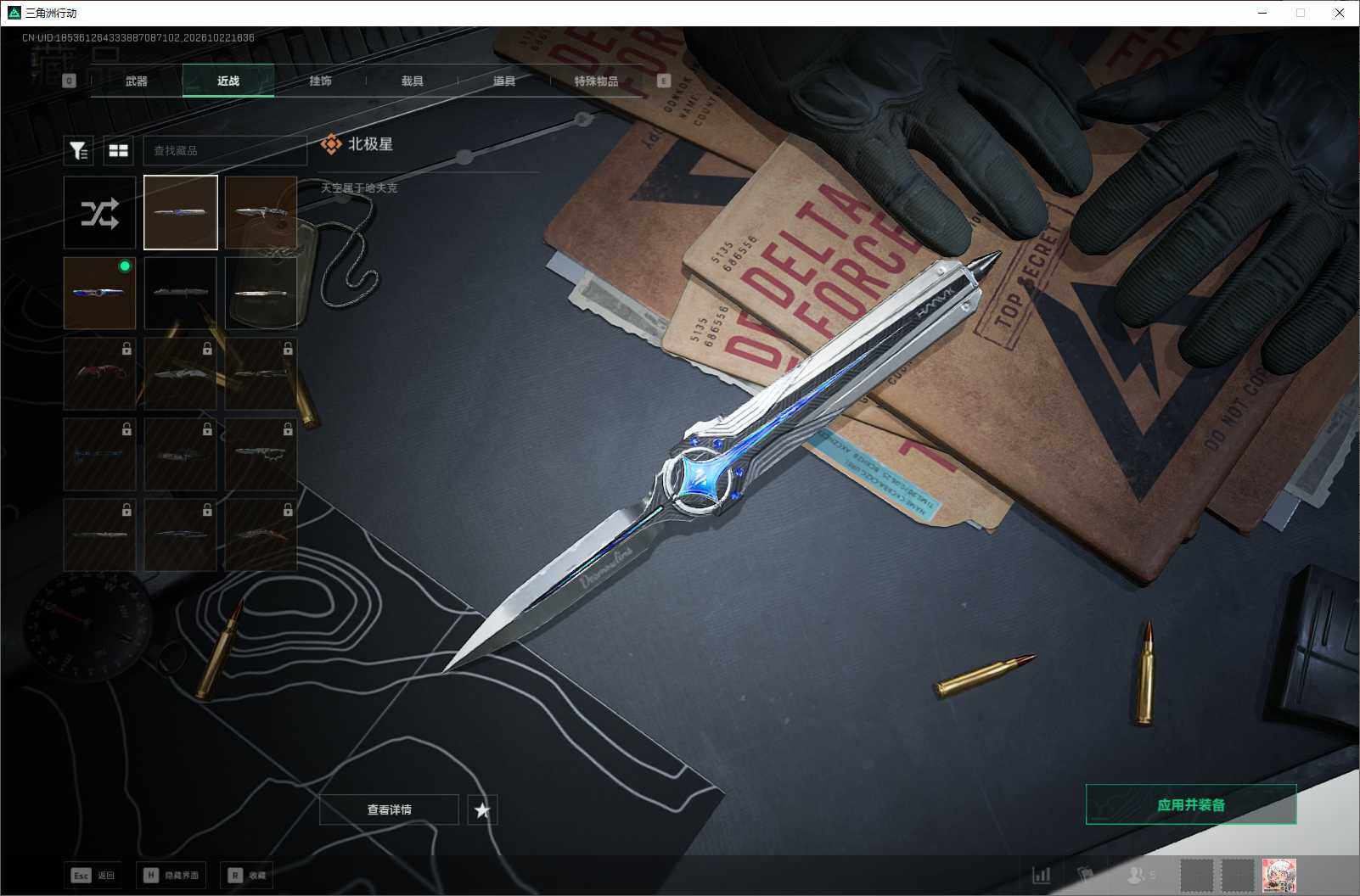1360x896 pixels.
Task: Select the locked red karambit thumbnail
Action: (x=99, y=374)
